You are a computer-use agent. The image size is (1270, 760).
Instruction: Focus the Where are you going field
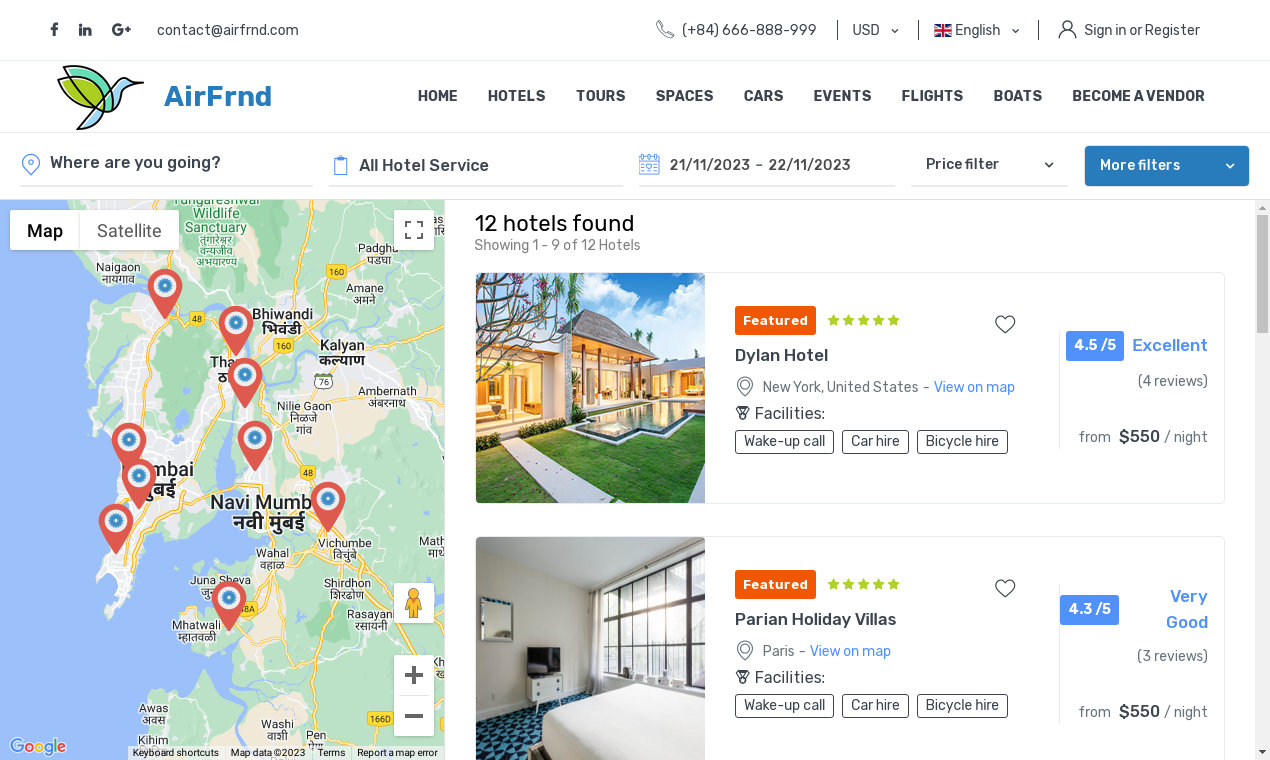(x=166, y=165)
